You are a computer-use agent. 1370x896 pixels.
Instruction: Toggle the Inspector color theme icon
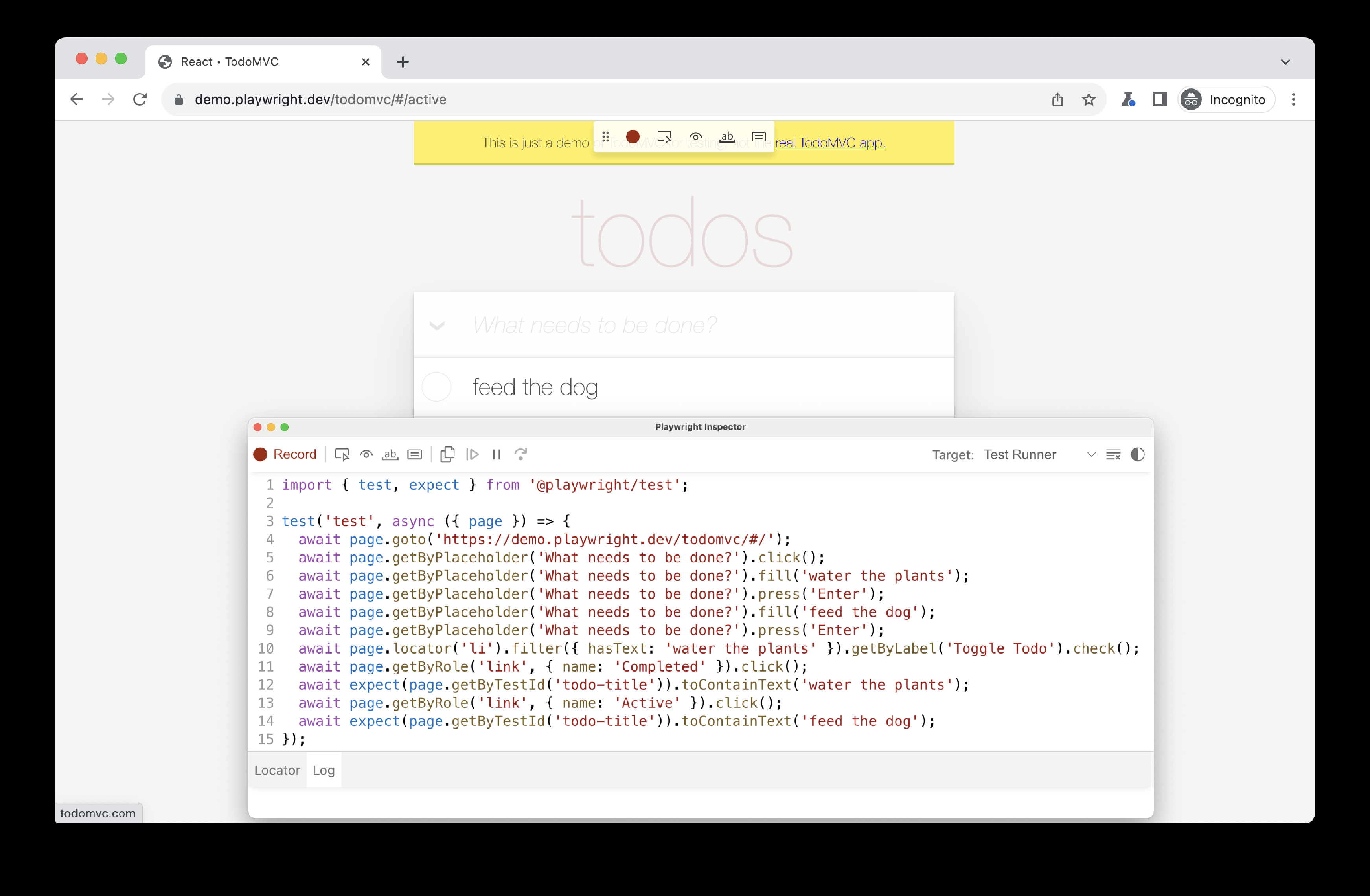pyautogui.click(x=1137, y=455)
